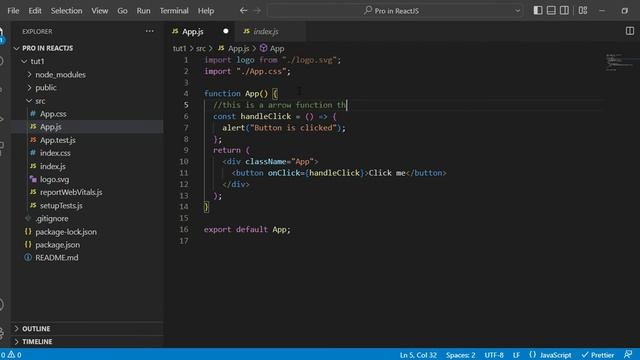Click the unsaved dot on App.js tab
640x360 pixels.
click(x=226, y=31)
